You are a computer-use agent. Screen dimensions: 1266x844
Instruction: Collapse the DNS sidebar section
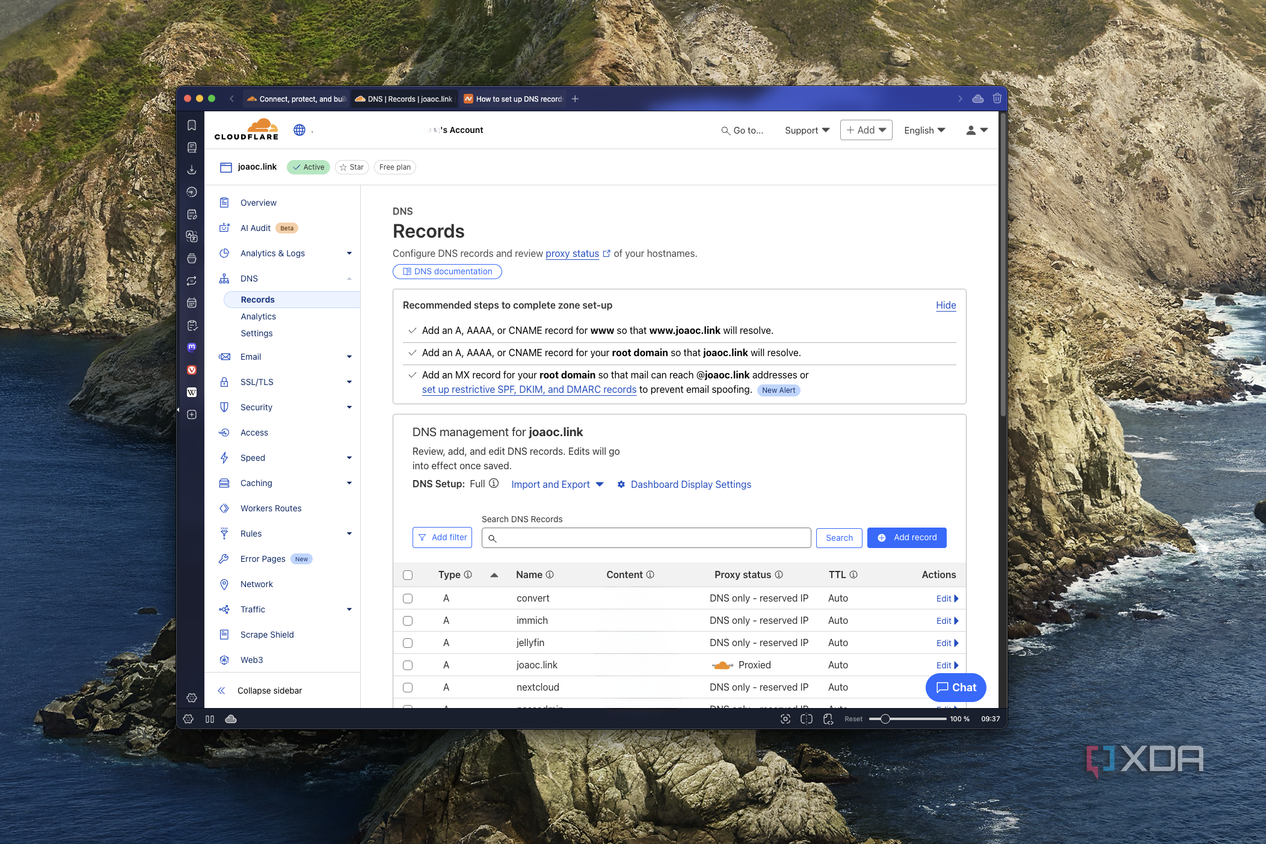point(349,279)
